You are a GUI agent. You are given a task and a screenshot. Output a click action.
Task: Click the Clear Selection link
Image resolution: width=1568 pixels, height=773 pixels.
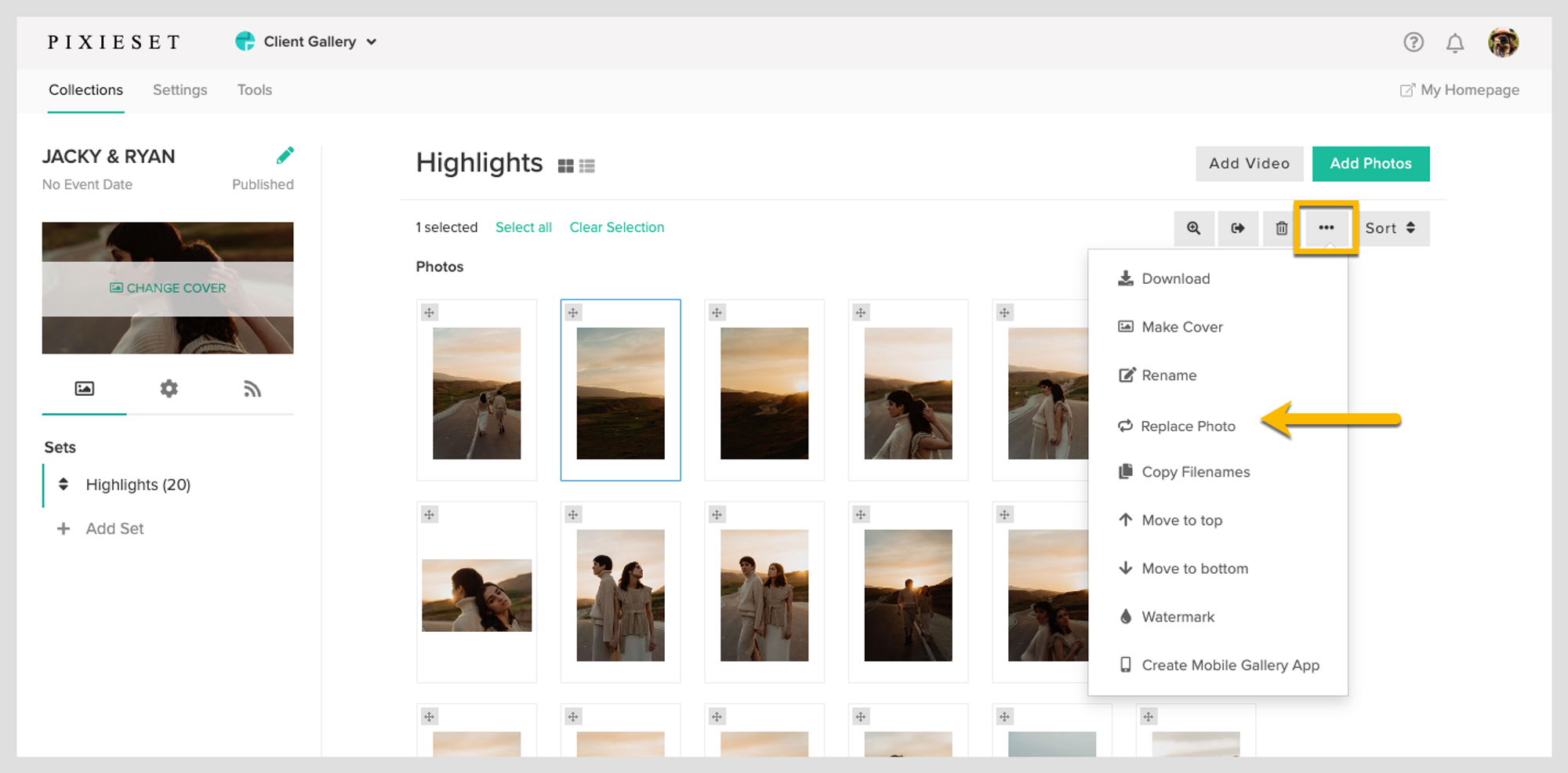[616, 227]
